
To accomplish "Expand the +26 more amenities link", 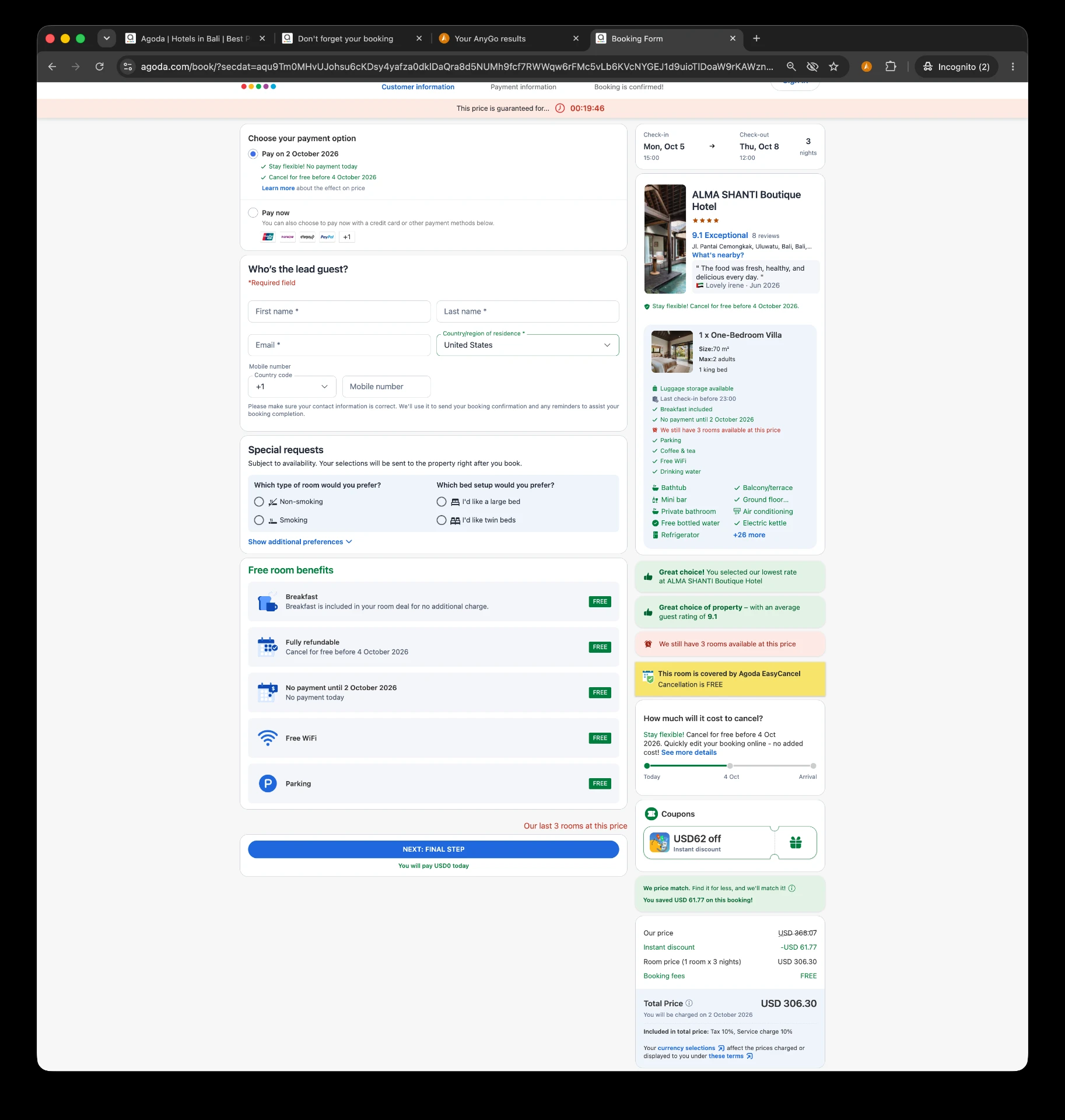I will click(749, 535).
